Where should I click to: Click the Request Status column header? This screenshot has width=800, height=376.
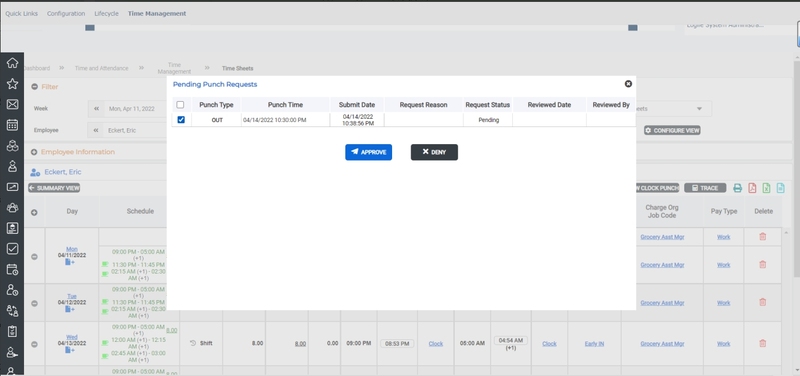[x=487, y=105]
